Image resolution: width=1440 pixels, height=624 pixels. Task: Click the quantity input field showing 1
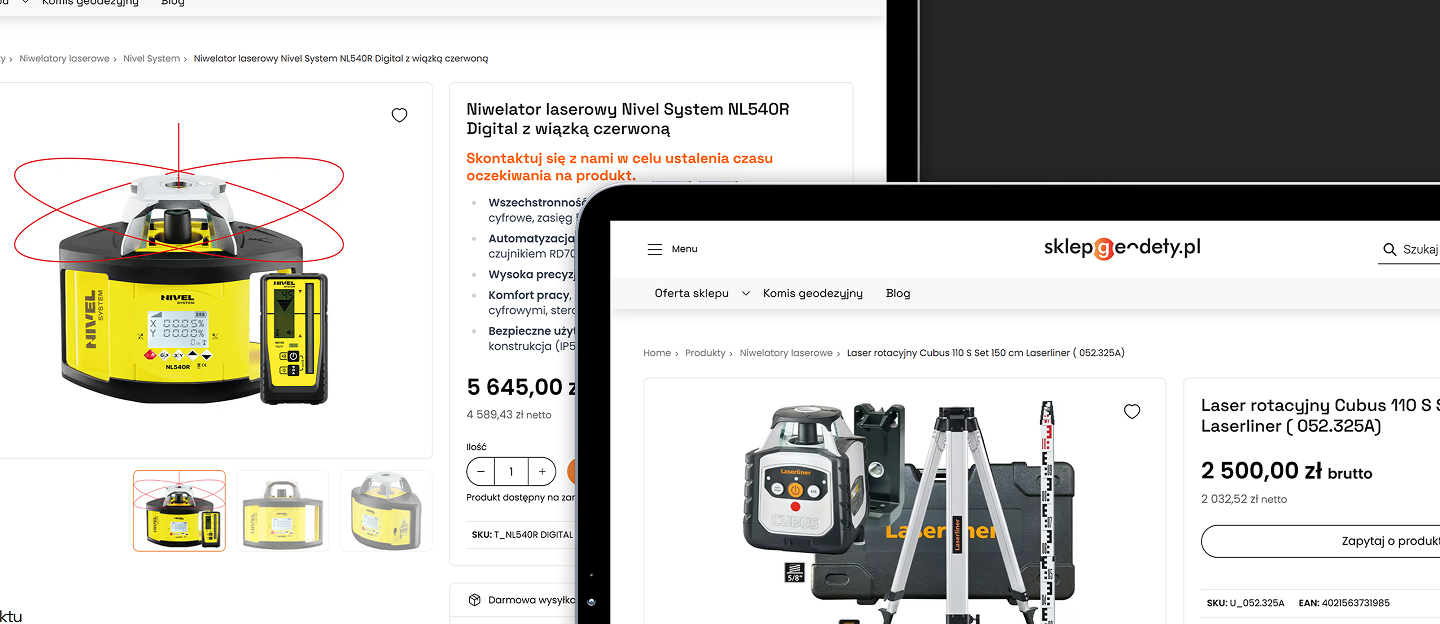(511, 471)
